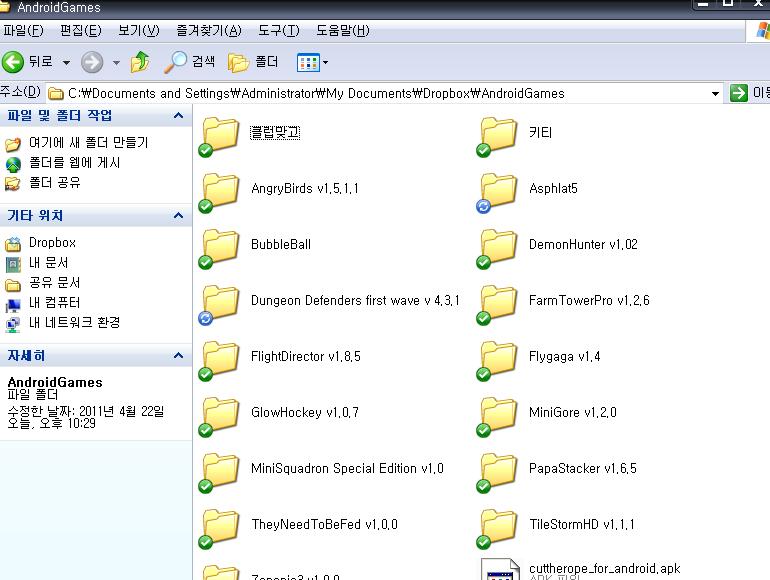Click 폴더 공유 link

[x=55, y=183]
